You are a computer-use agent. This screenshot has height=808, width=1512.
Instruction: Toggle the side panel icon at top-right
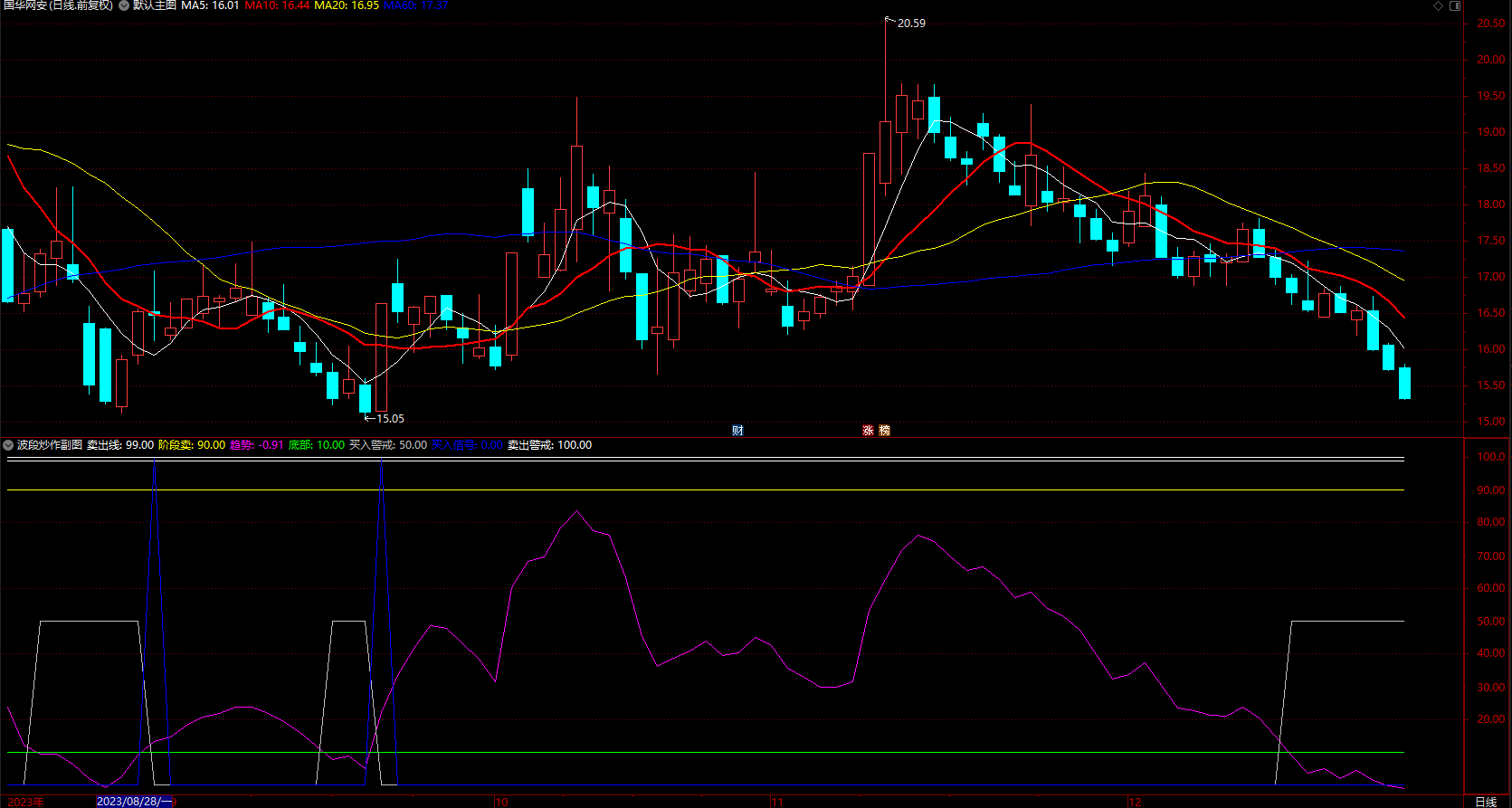click(1455, 5)
